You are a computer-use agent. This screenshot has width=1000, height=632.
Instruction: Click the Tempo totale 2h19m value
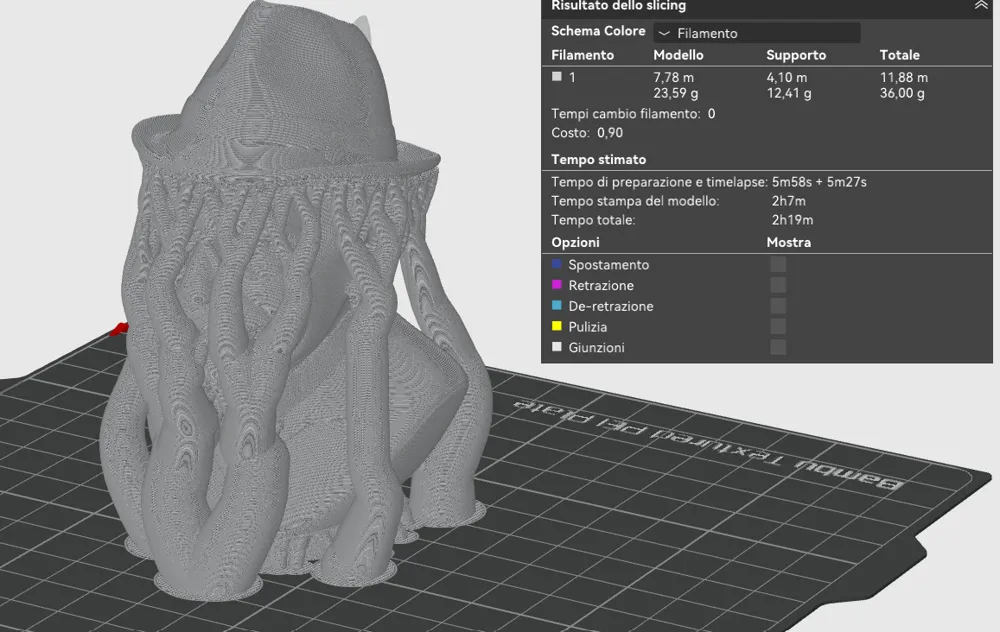pos(792,220)
